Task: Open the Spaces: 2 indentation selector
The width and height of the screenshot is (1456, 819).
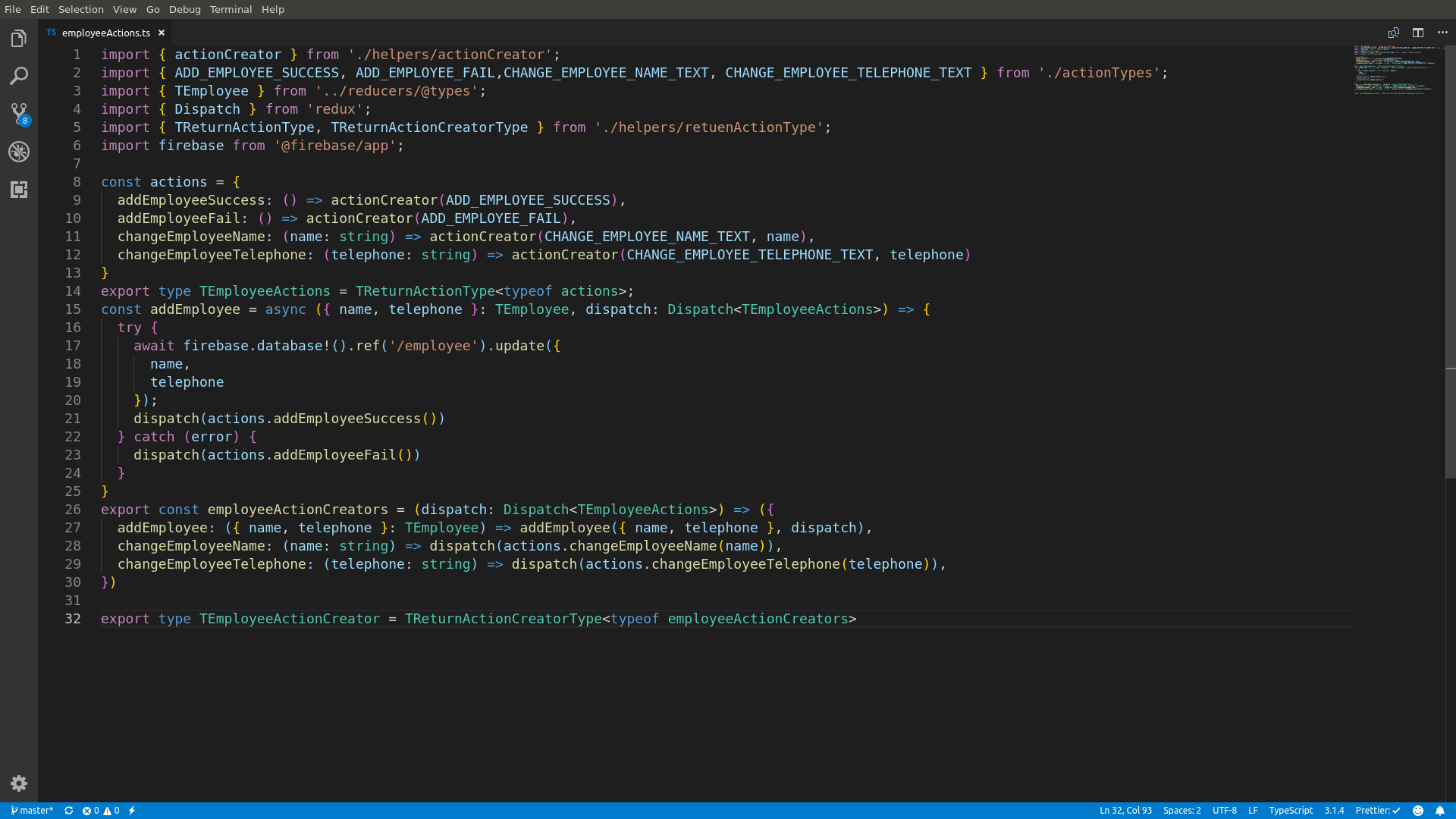Action: 1182,811
